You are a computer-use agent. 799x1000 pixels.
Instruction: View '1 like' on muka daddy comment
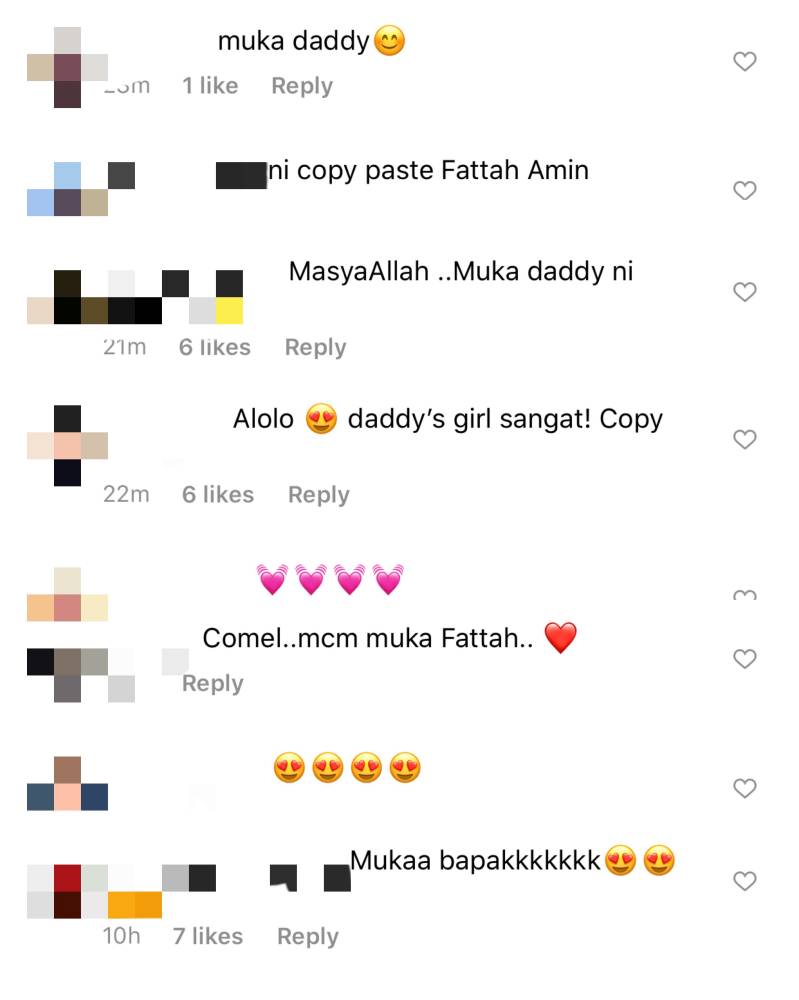point(210,85)
